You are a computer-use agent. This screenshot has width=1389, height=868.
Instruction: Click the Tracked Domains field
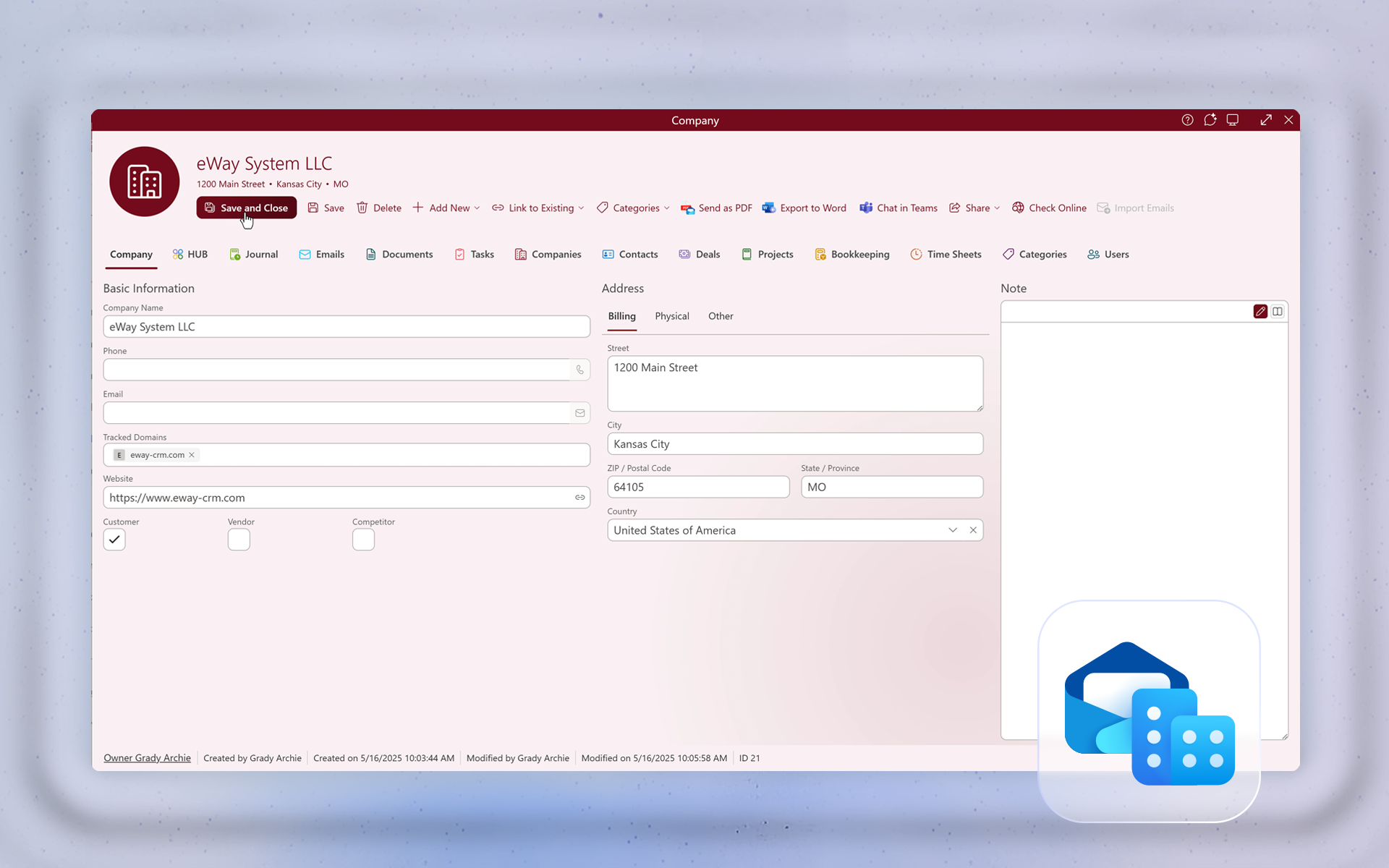347,455
